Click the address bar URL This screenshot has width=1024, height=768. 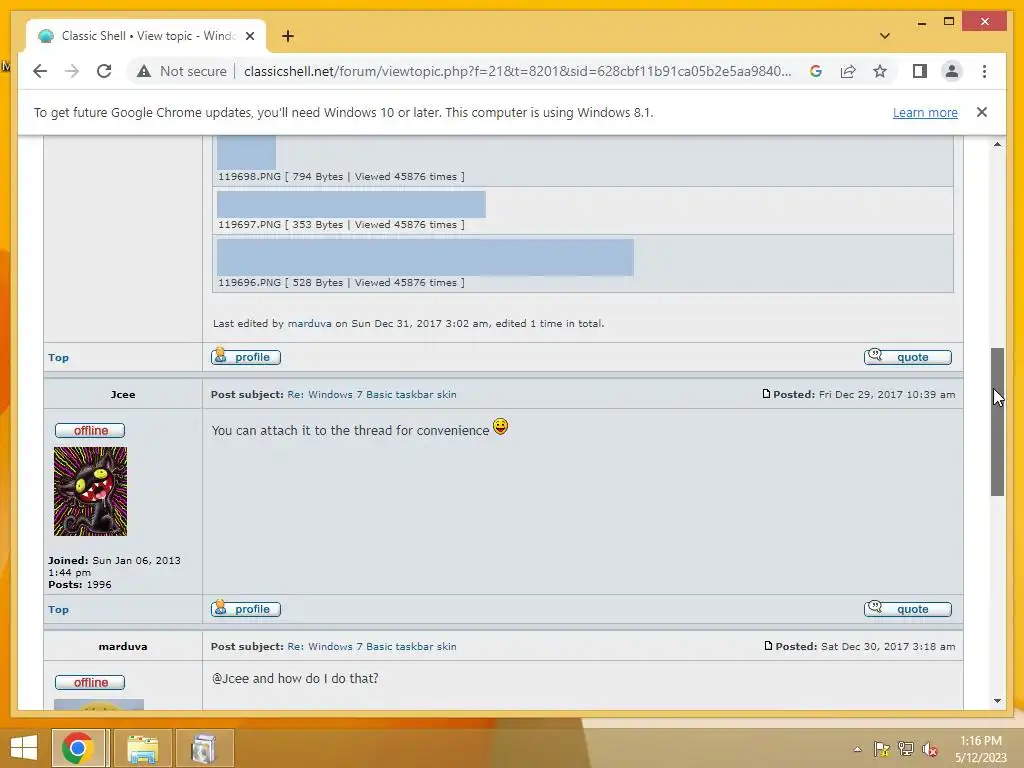[x=517, y=71]
